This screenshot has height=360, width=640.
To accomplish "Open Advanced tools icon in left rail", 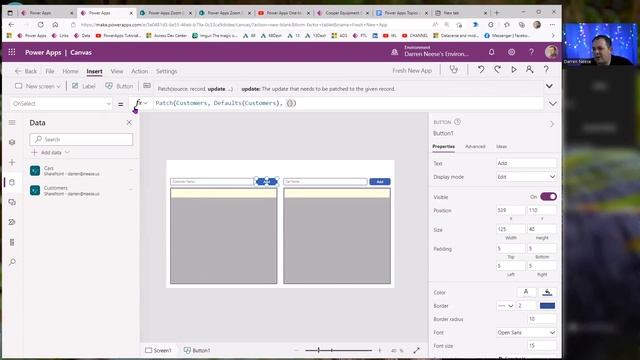I will (12, 242).
